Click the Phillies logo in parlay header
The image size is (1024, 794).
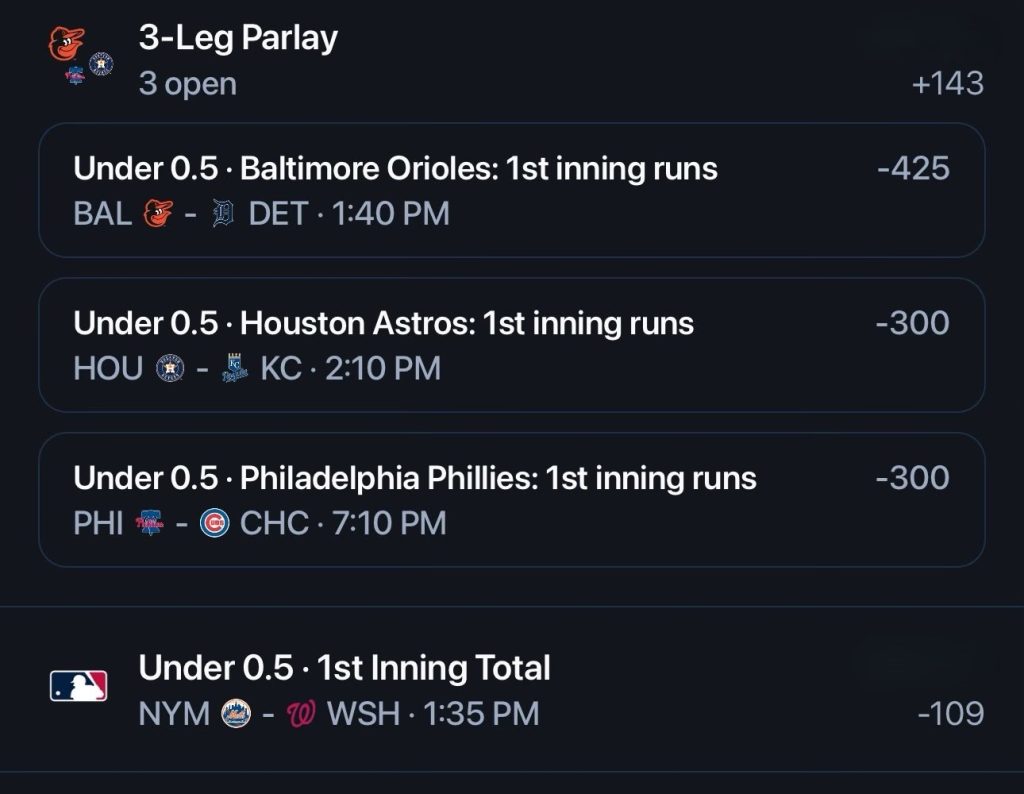coord(75,76)
